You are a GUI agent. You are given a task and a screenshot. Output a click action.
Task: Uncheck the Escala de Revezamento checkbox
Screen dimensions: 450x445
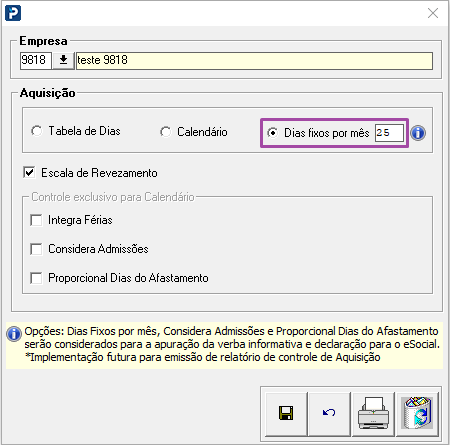click(x=29, y=173)
